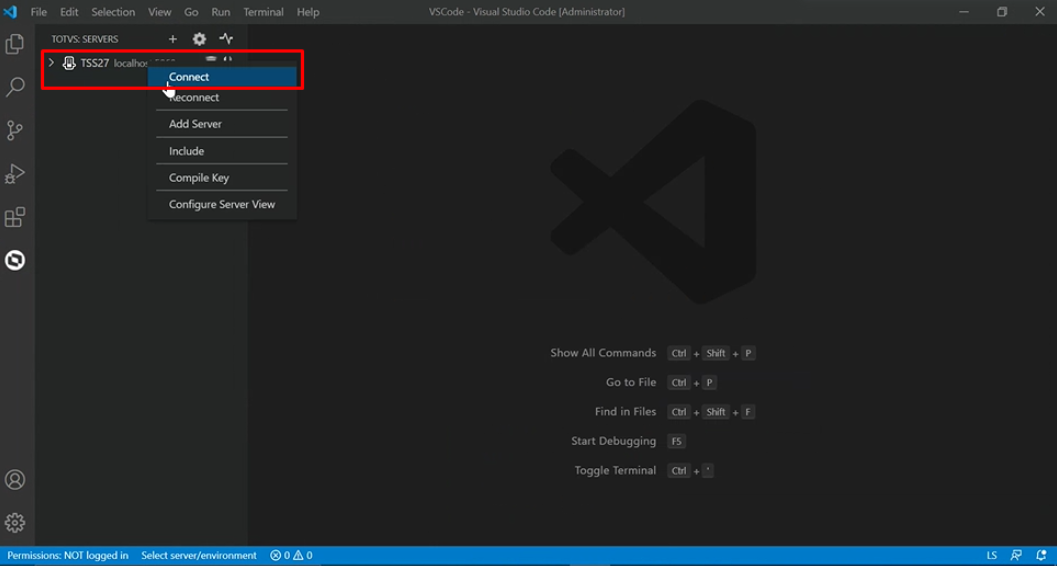Open the TOTVS view in activity bar
The image size is (1057, 566).
pos(15,260)
